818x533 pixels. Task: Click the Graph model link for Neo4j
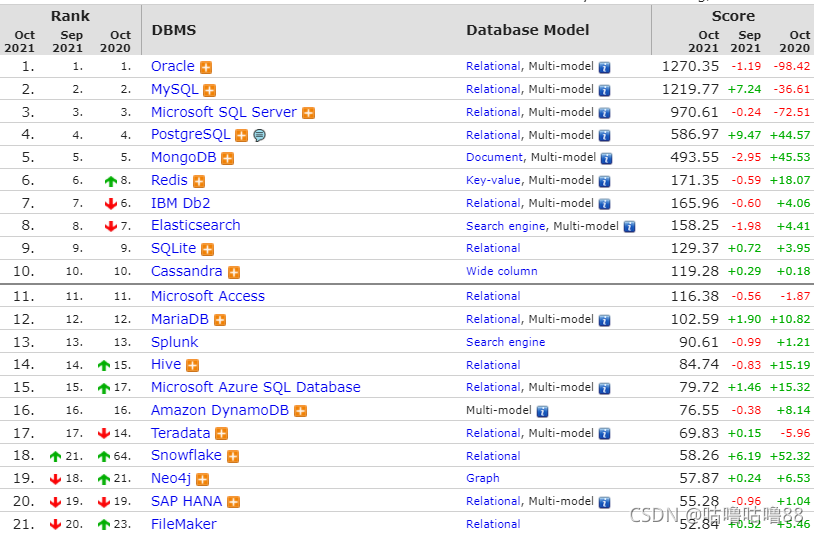[483, 478]
